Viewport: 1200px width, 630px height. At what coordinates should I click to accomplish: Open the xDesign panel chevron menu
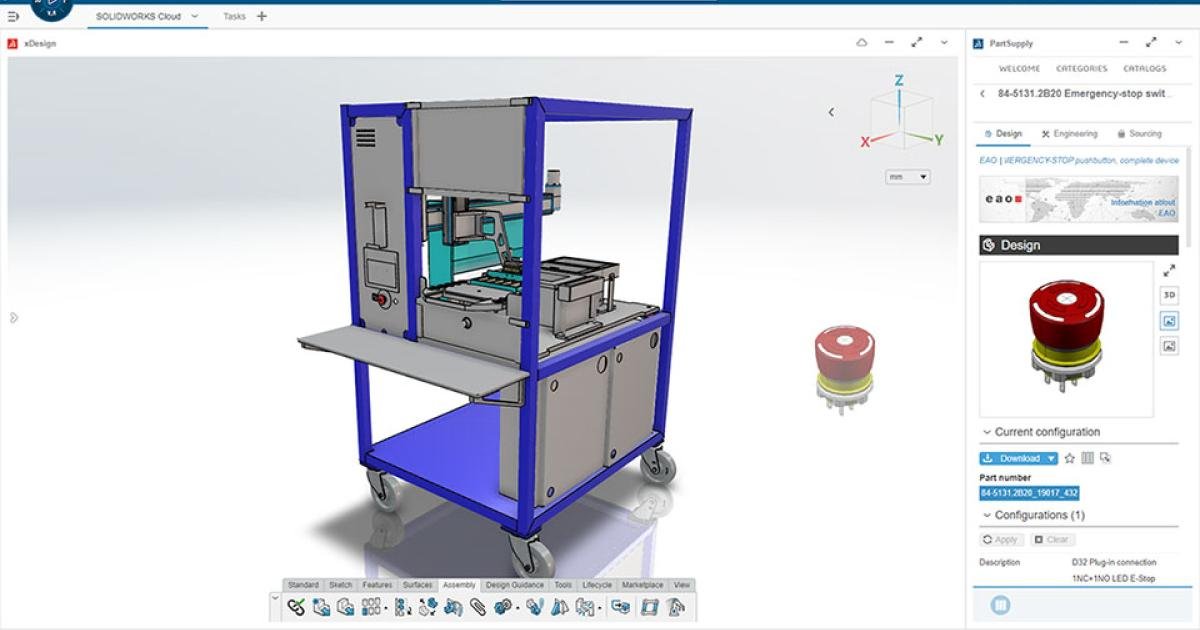(944, 43)
